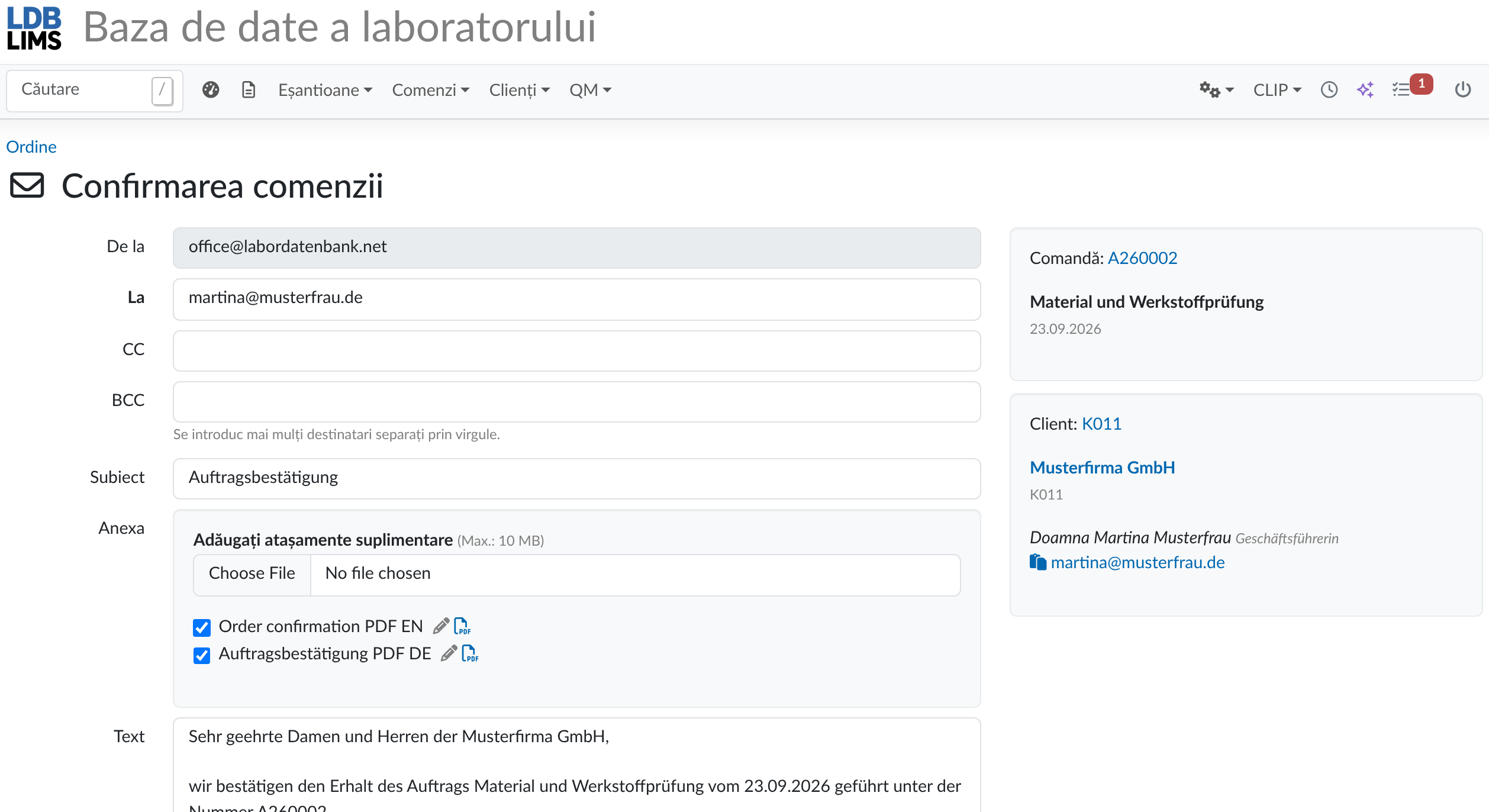Edit the Order confirmation PDF EN template
Image resolution: width=1489 pixels, height=812 pixels.
click(x=441, y=626)
